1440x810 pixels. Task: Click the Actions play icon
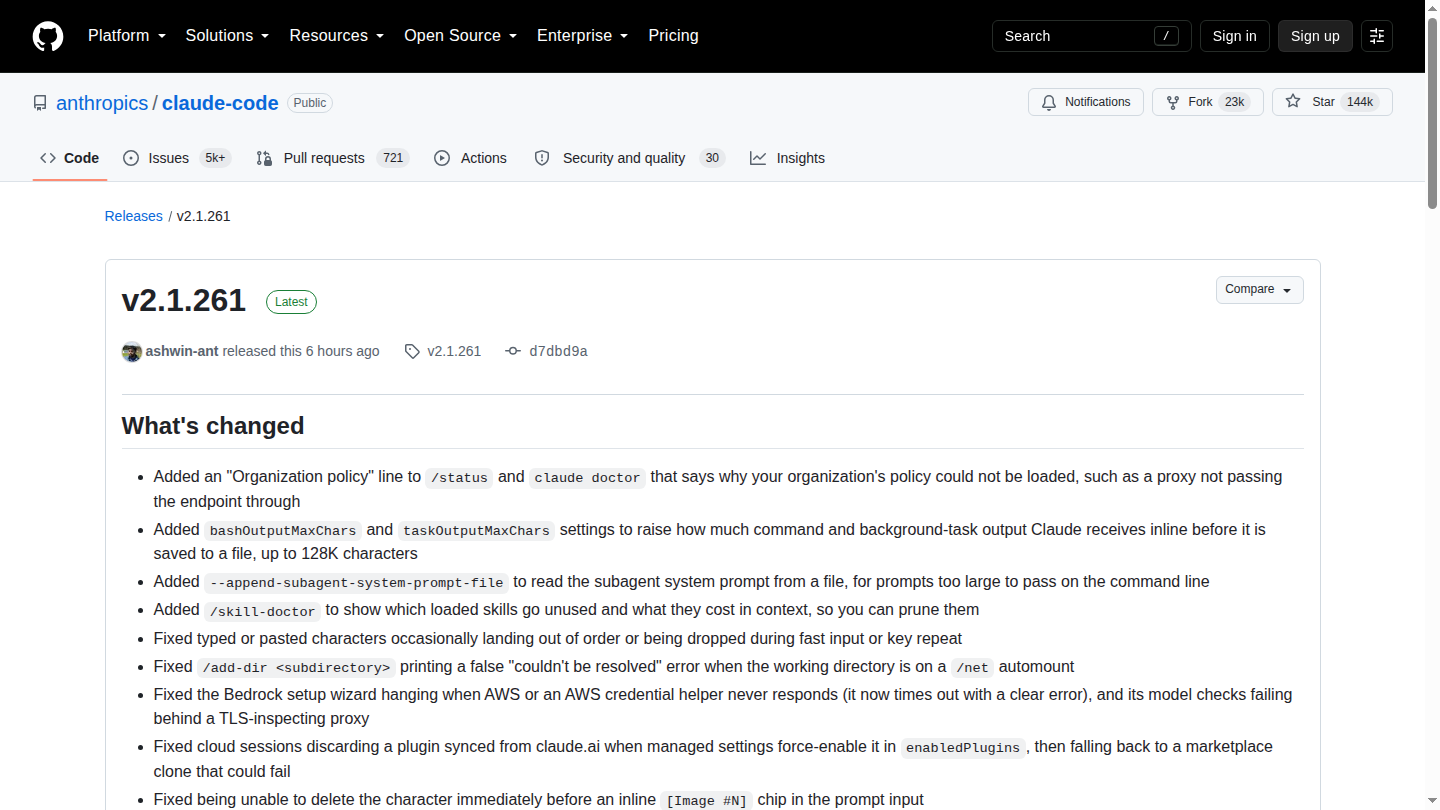pyautogui.click(x=442, y=158)
